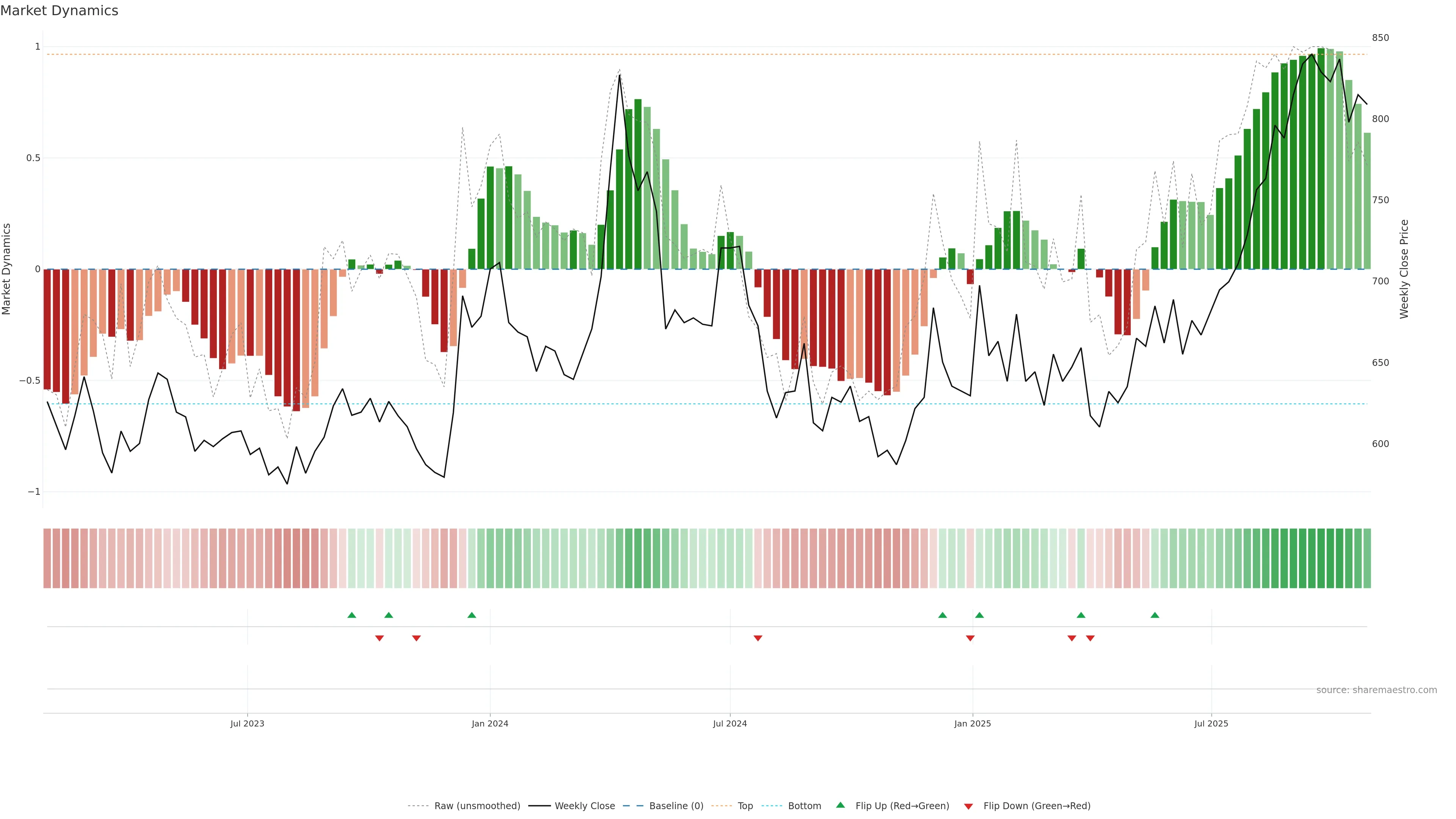Select the Jan 2024 x-axis label
1456x819 pixels.
click(490, 723)
